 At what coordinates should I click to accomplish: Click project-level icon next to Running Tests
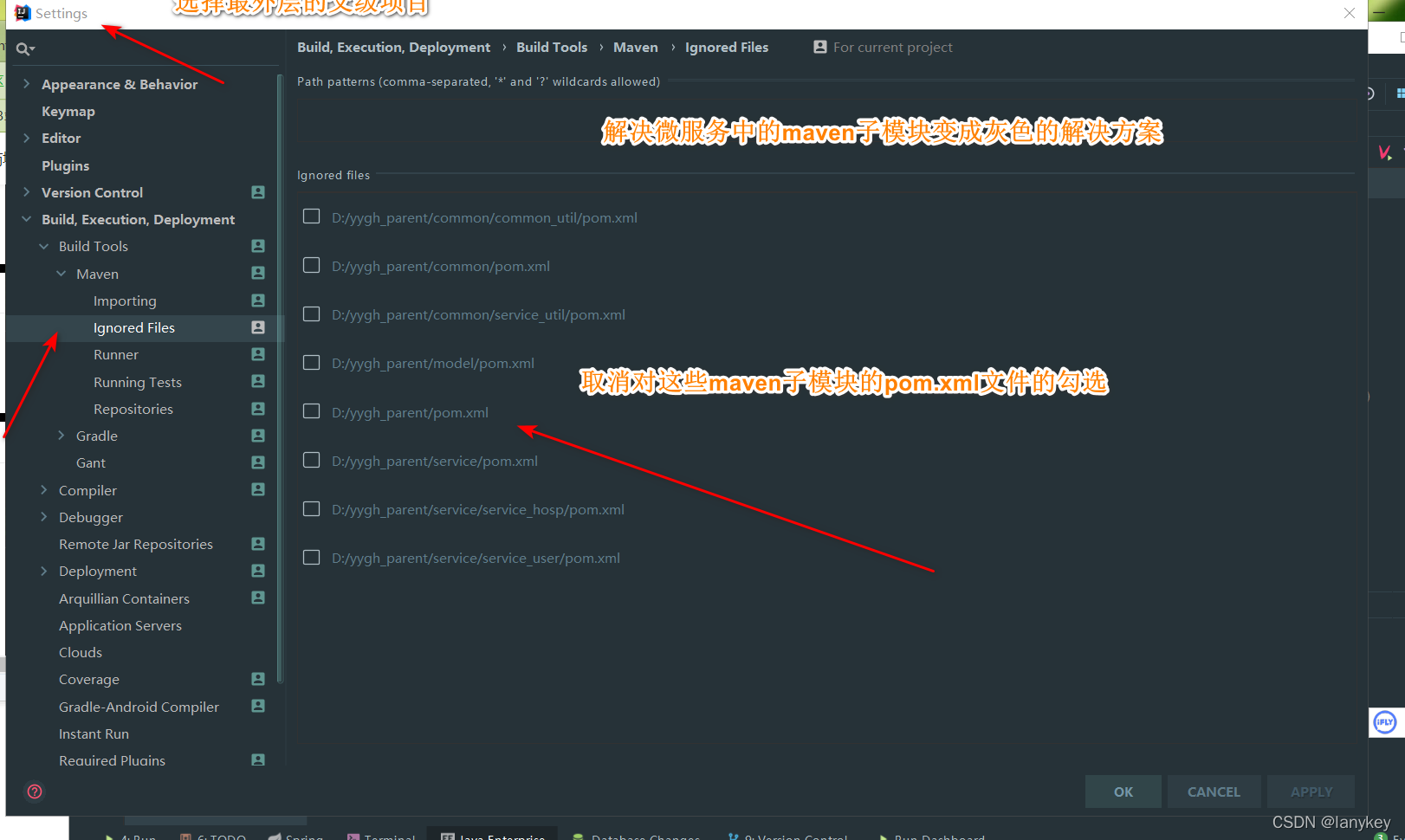click(x=258, y=381)
